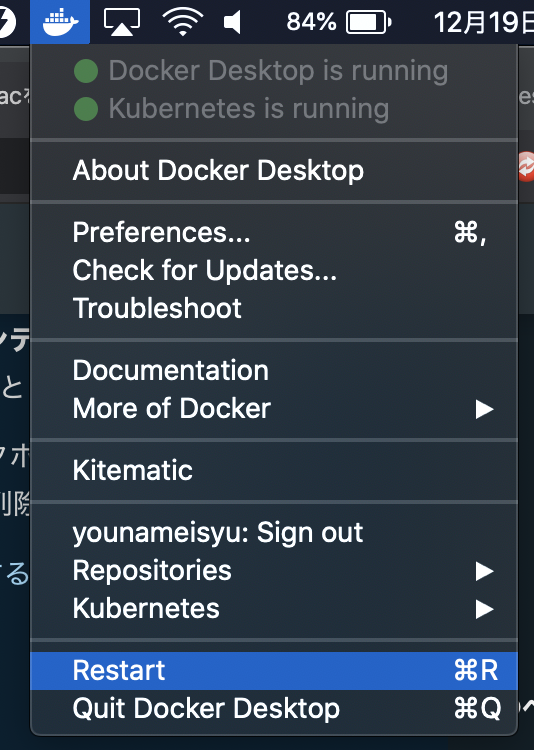Click the Wi-Fi status icon
Viewport: 534px width, 750px height.
[x=182, y=22]
